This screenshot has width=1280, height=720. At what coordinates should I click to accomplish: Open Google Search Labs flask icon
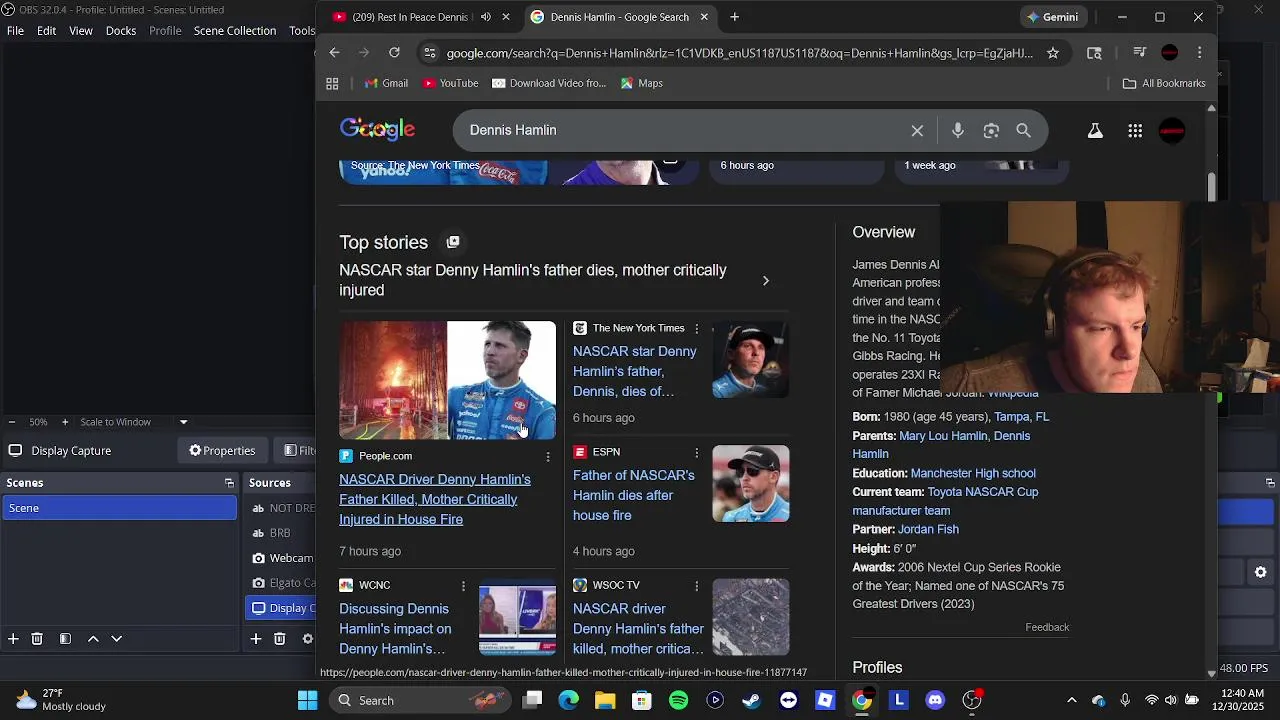1095,131
